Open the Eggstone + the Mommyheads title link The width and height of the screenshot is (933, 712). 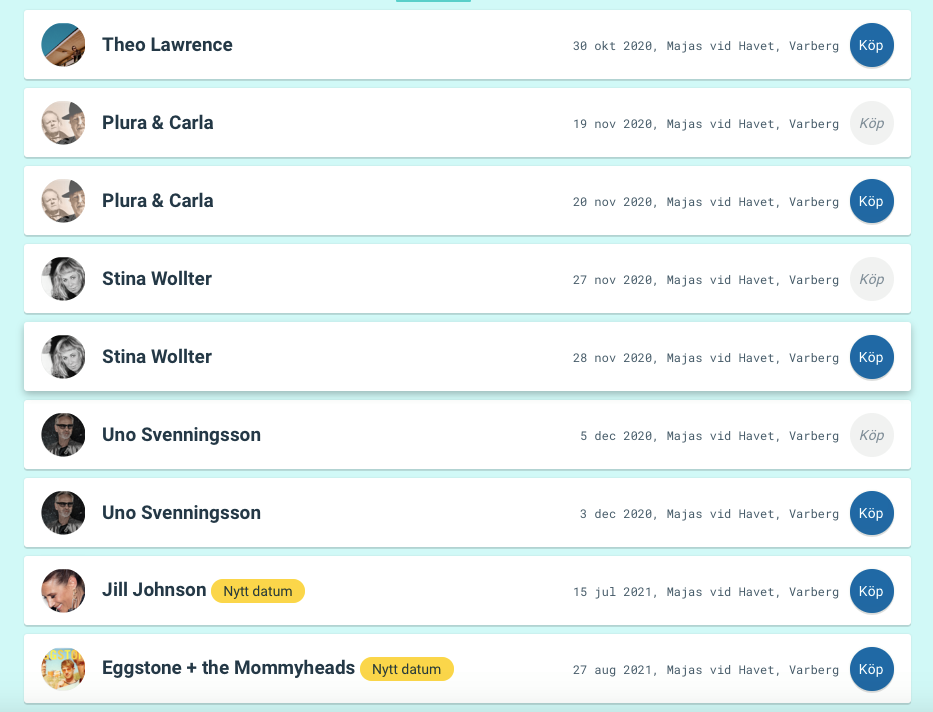pyautogui.click(x=228, y=668)
